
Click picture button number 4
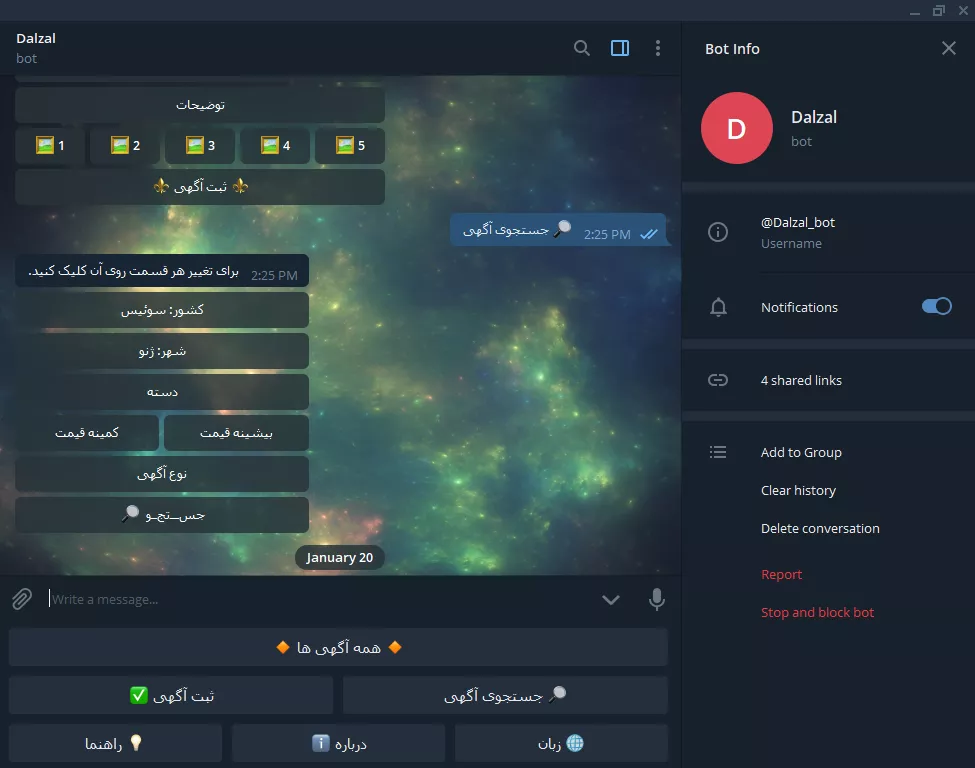tap(275, 146)
